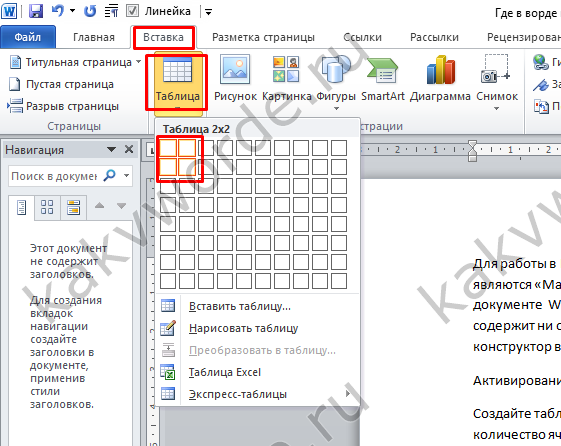Click the first line indent marker on the ruler
This screenshot has width=561, height=446.
473,144
